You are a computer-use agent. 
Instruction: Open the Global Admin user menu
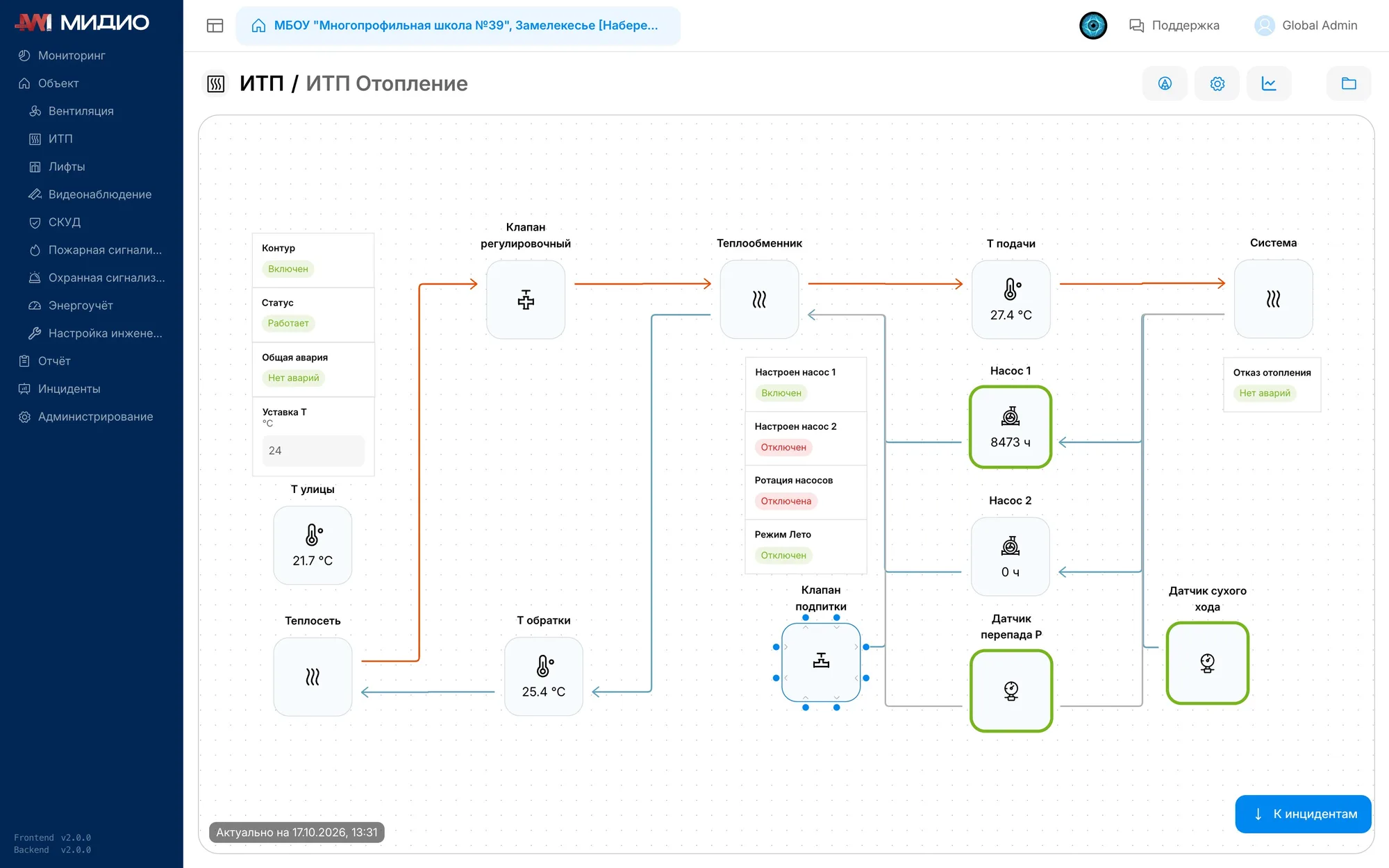coord(1306,26)
